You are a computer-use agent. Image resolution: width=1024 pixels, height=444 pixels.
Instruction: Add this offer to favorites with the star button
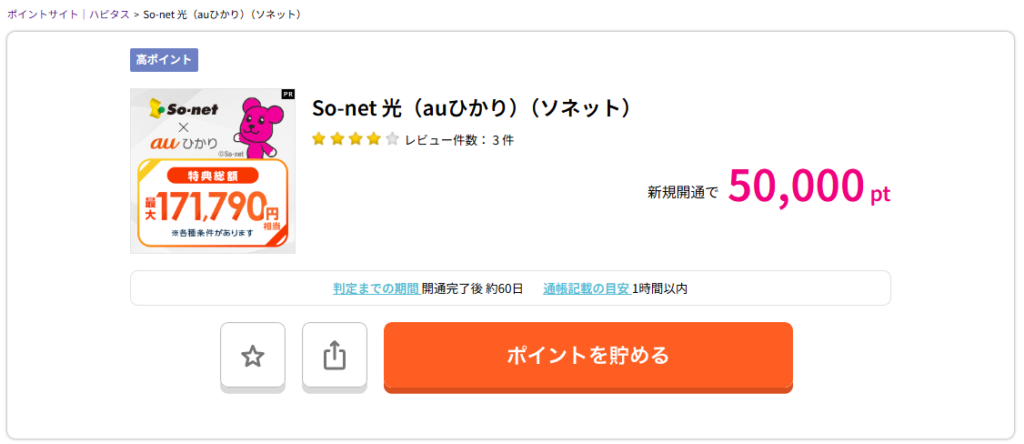[253, 356]
